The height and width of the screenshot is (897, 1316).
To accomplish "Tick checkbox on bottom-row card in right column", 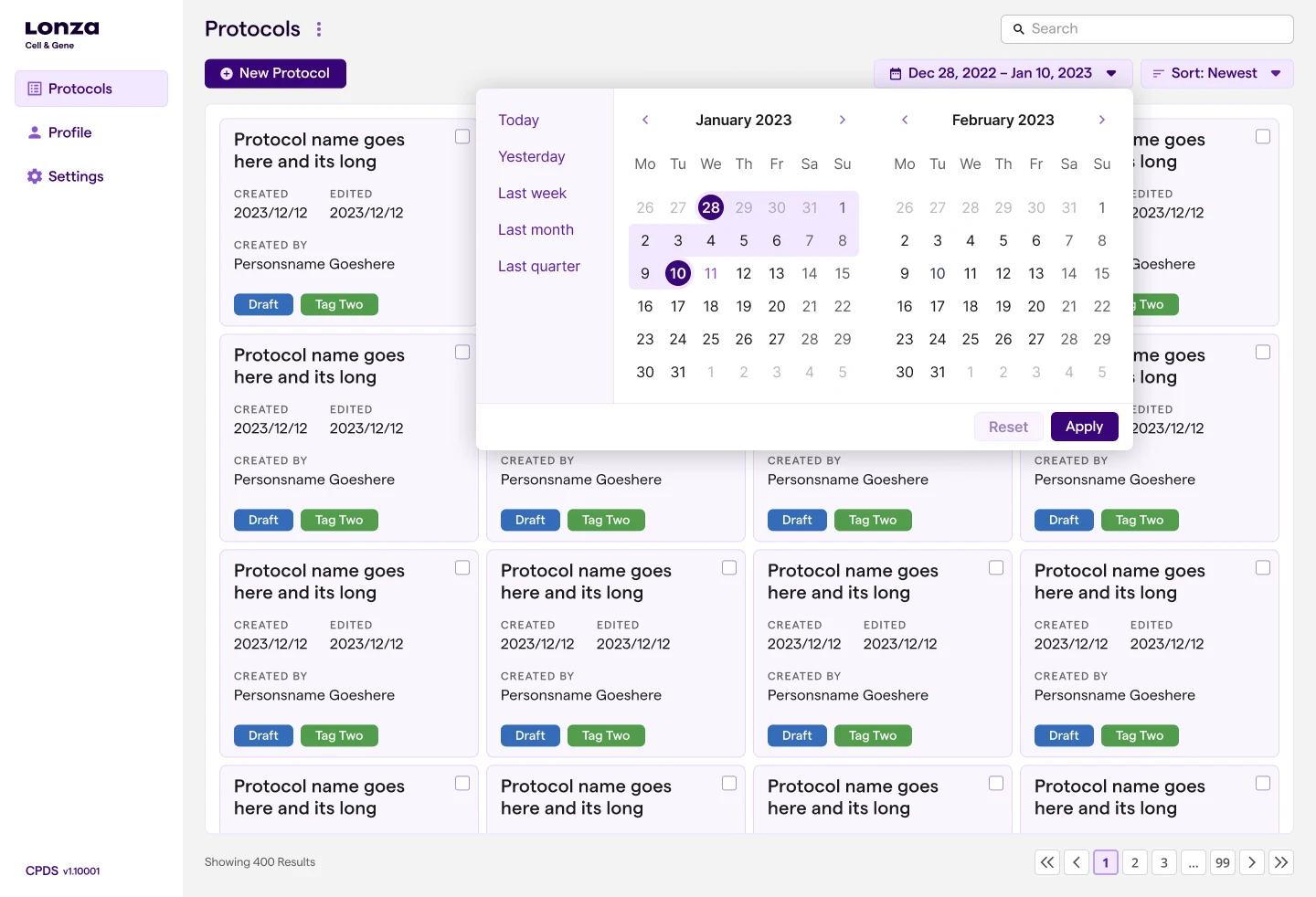I will pos(1263,783).
